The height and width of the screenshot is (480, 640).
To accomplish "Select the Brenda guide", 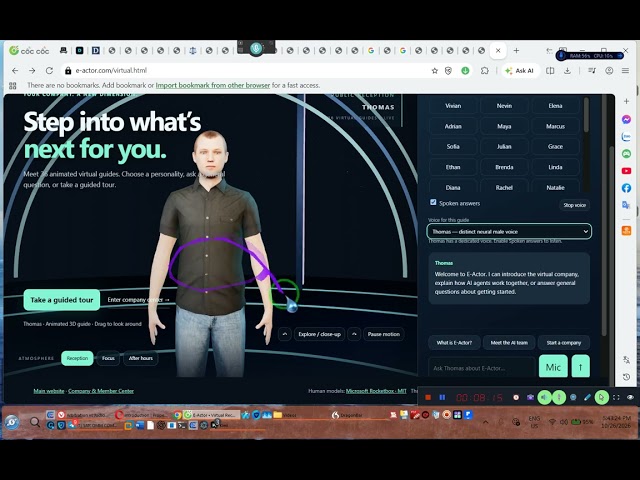I will click(504, 167).
